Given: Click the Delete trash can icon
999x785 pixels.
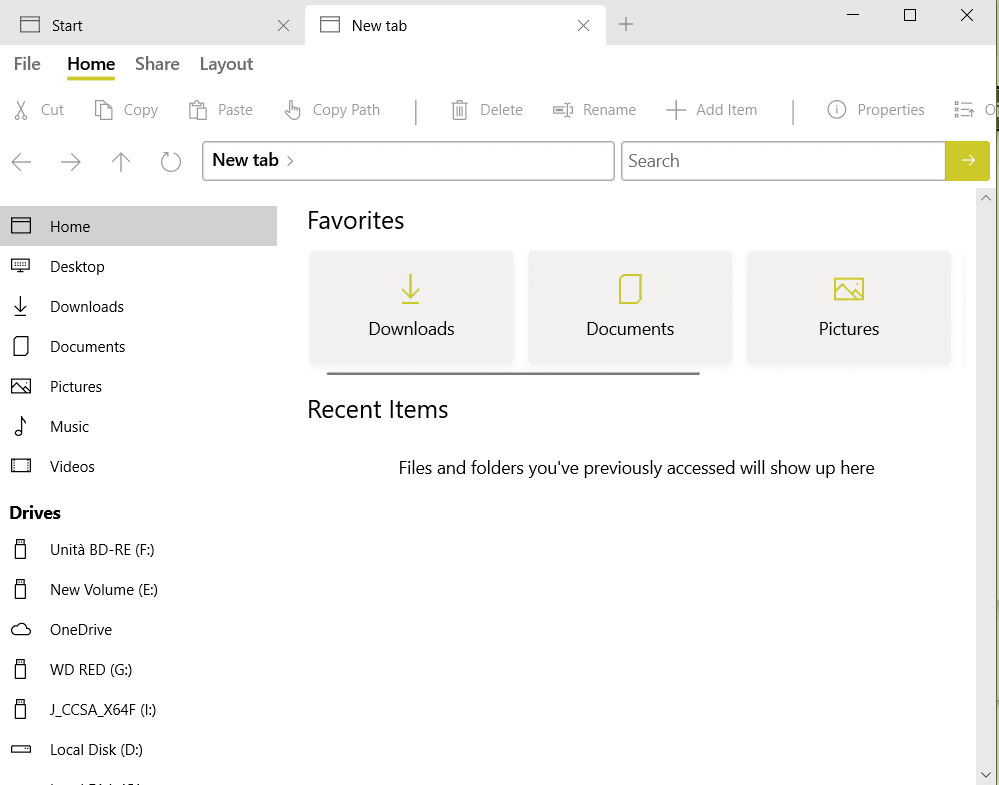Looking at the screenshot, I should pos(459,110).
